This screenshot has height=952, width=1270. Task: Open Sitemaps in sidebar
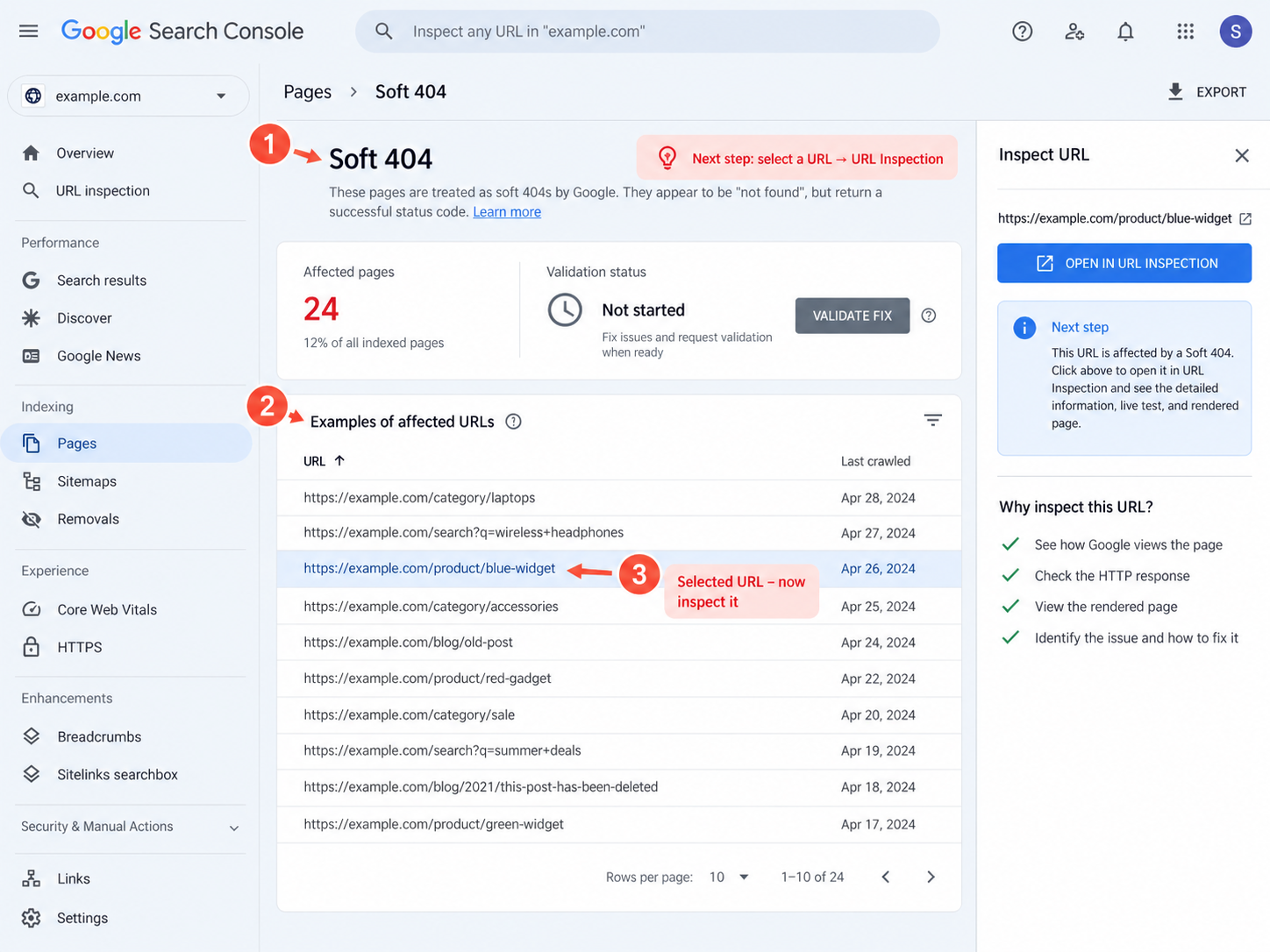click(x=86, y=481)
